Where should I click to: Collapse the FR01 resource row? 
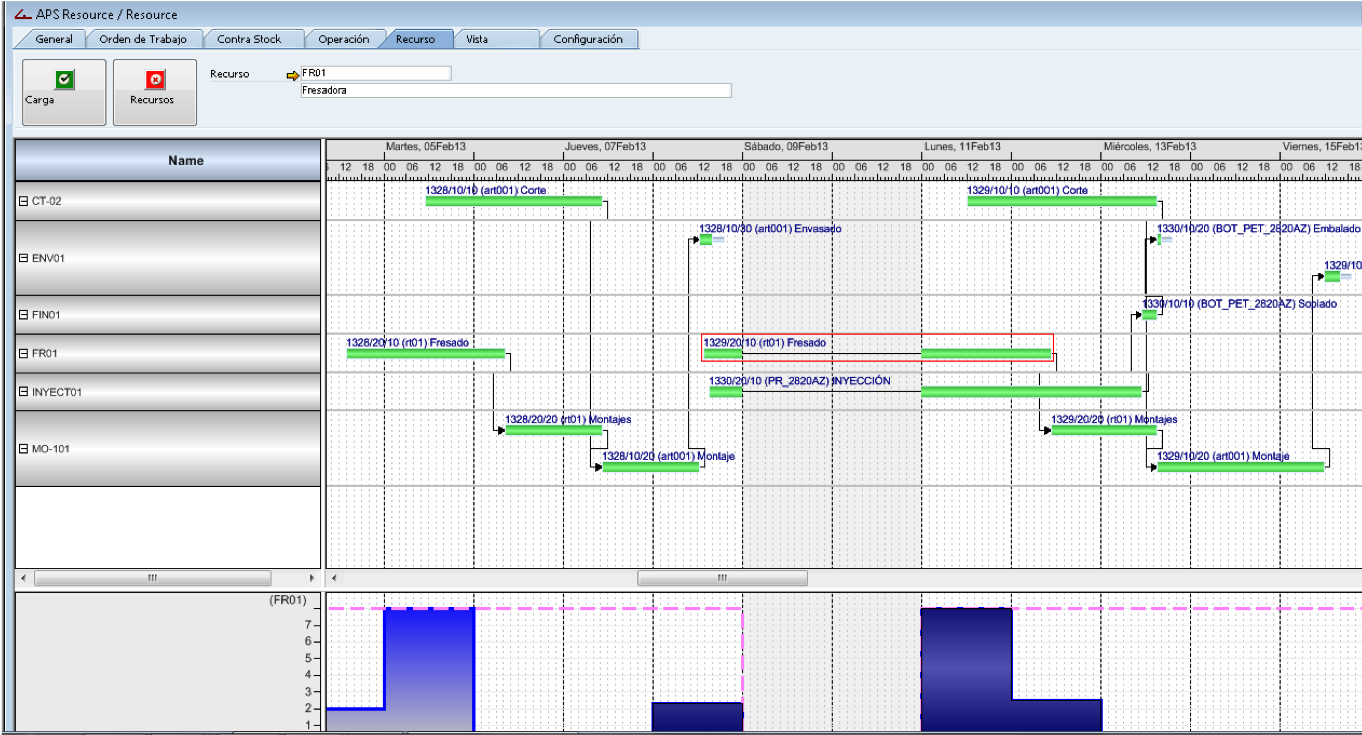click(x=23, y=353)
